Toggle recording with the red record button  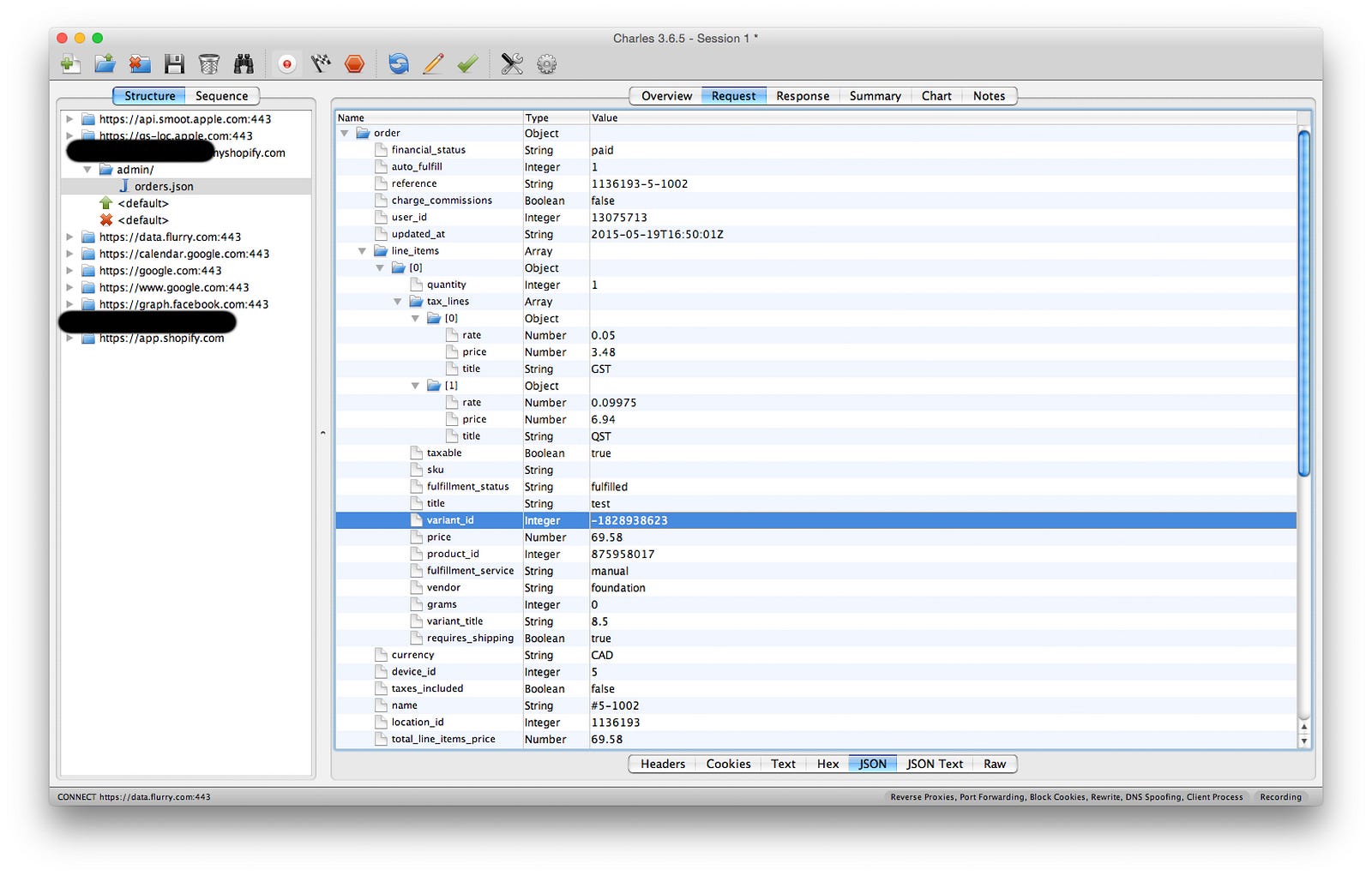pyautogui.click(x=287, y=63)
